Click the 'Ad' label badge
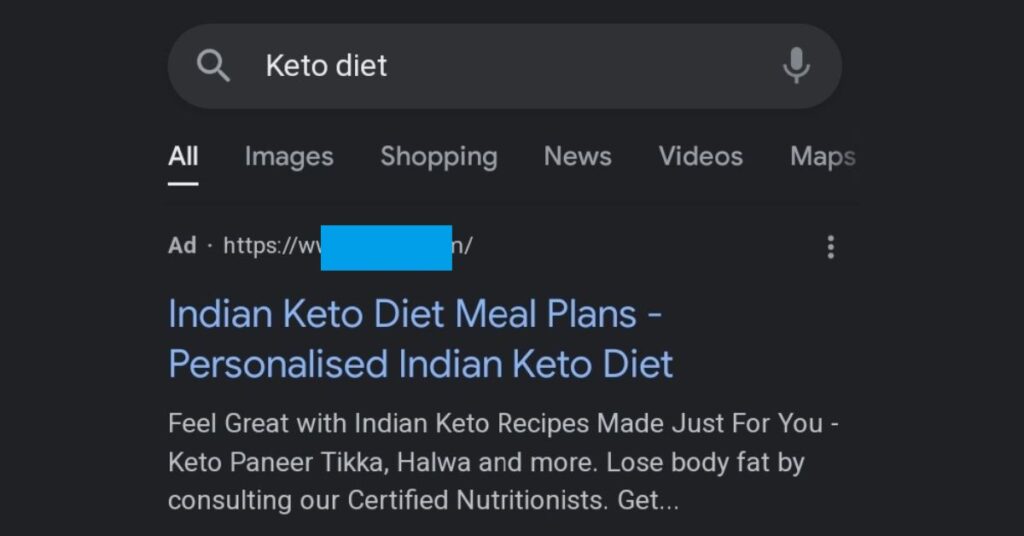The image size is (1024, 536). (x=182, y=246)
